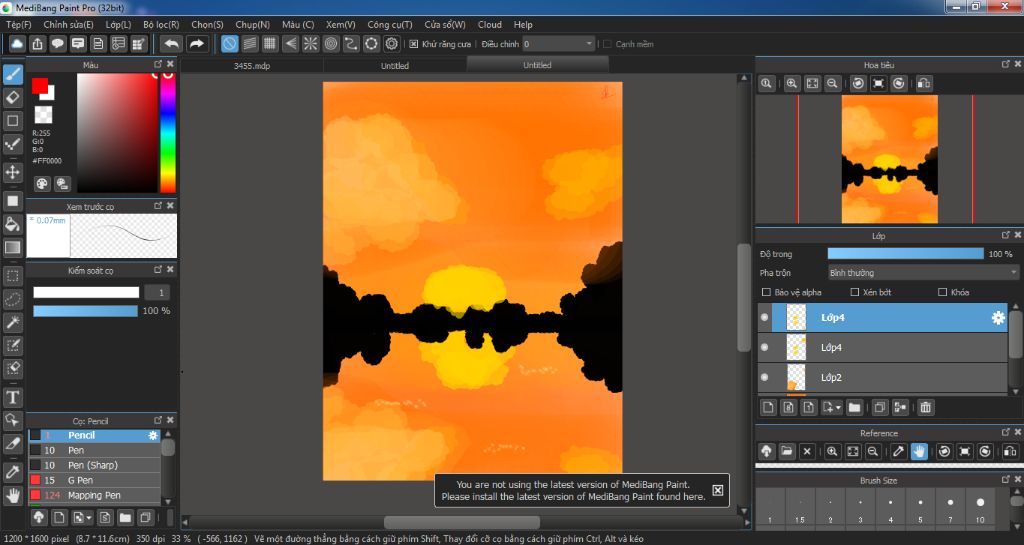Select the Magic Wand tool
Viewport: 1024px width, 545px height.
click(x=12, y=322)
